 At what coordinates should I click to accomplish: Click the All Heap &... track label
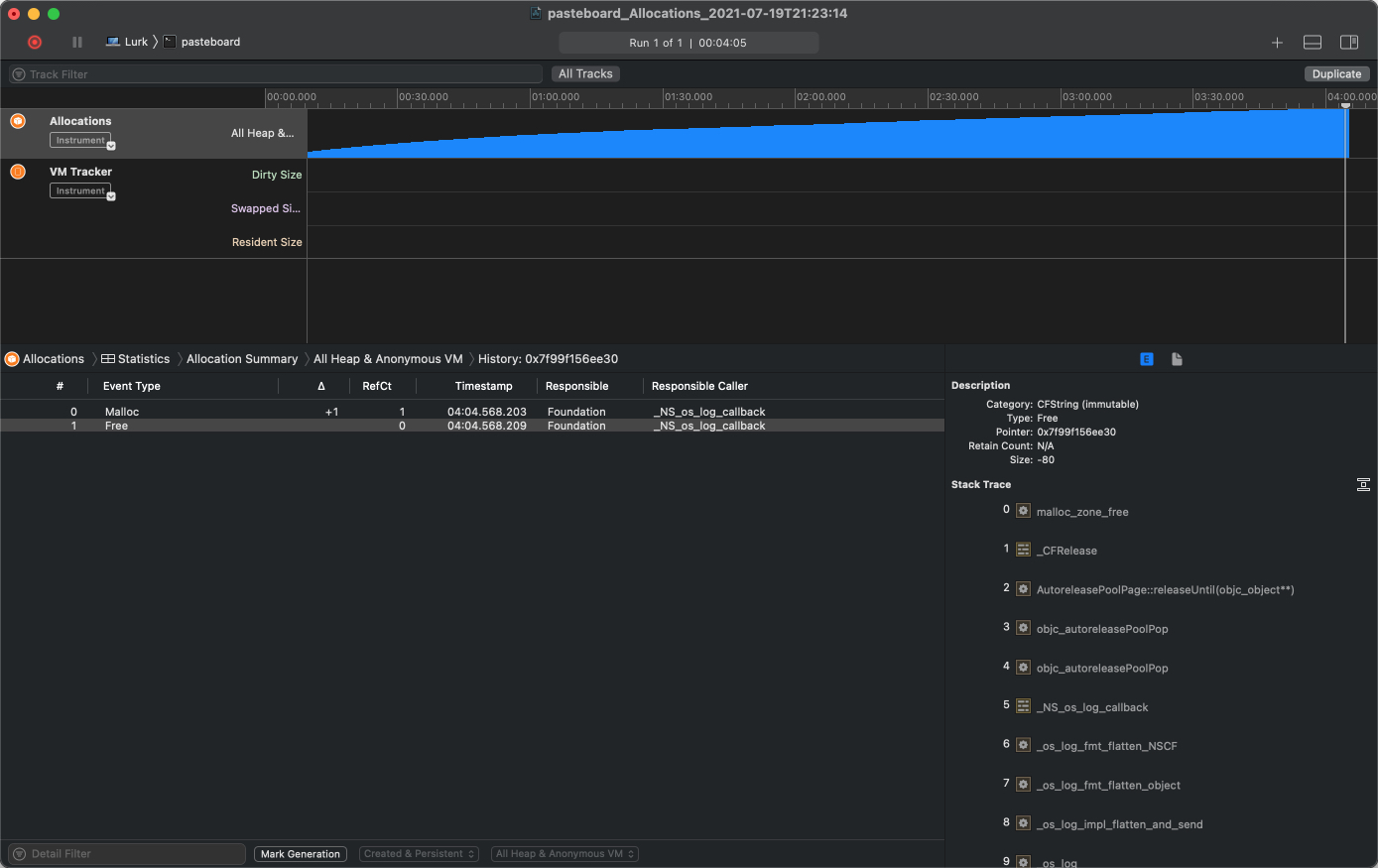tap(263, 133)
